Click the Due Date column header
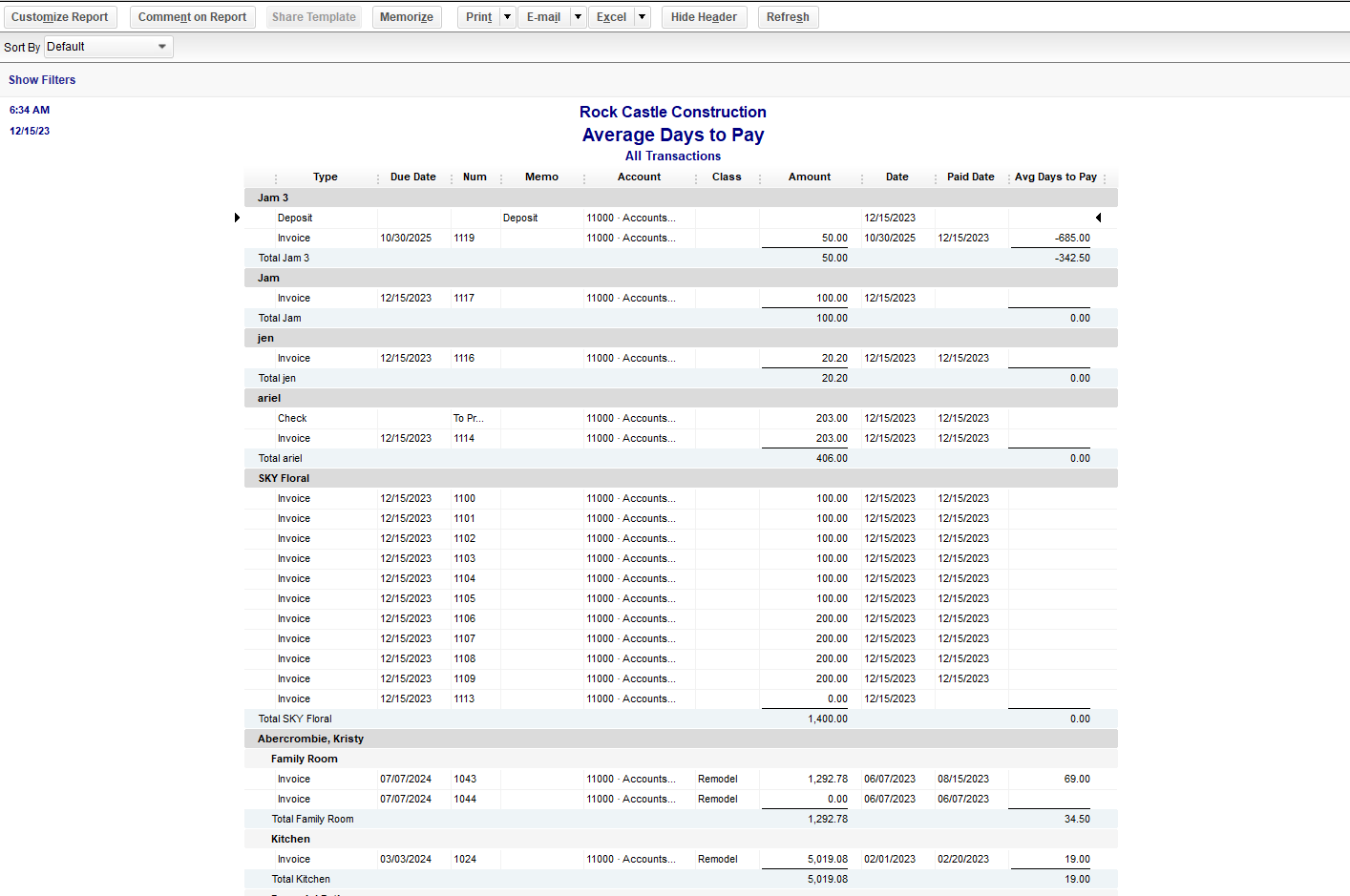1350x896 pixels. coord(412,177)
